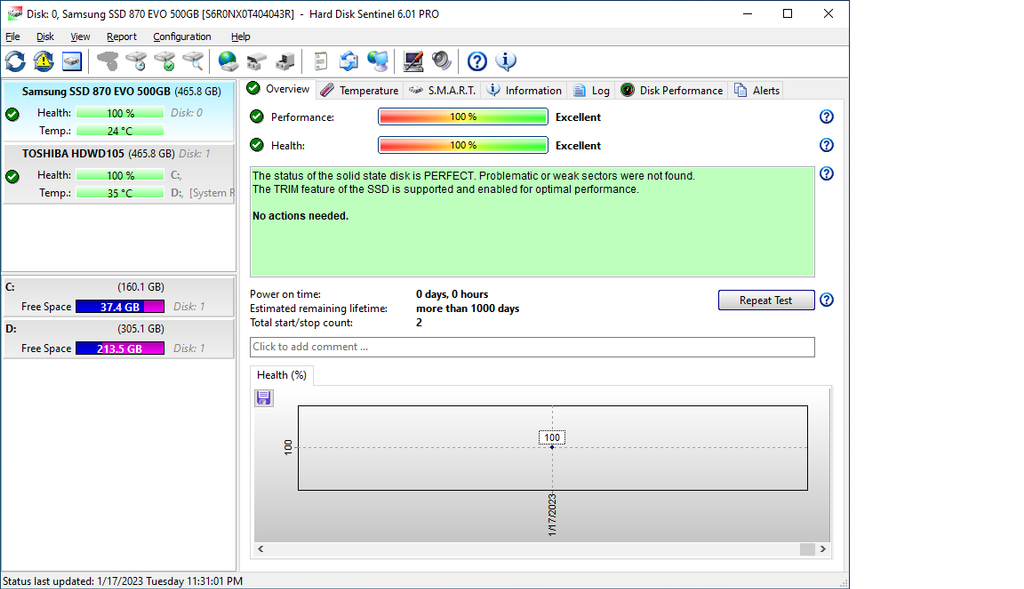Save the health graph using floppy icon
Viewport: 1024px width, 589px height.
click(x=264, y=398)
